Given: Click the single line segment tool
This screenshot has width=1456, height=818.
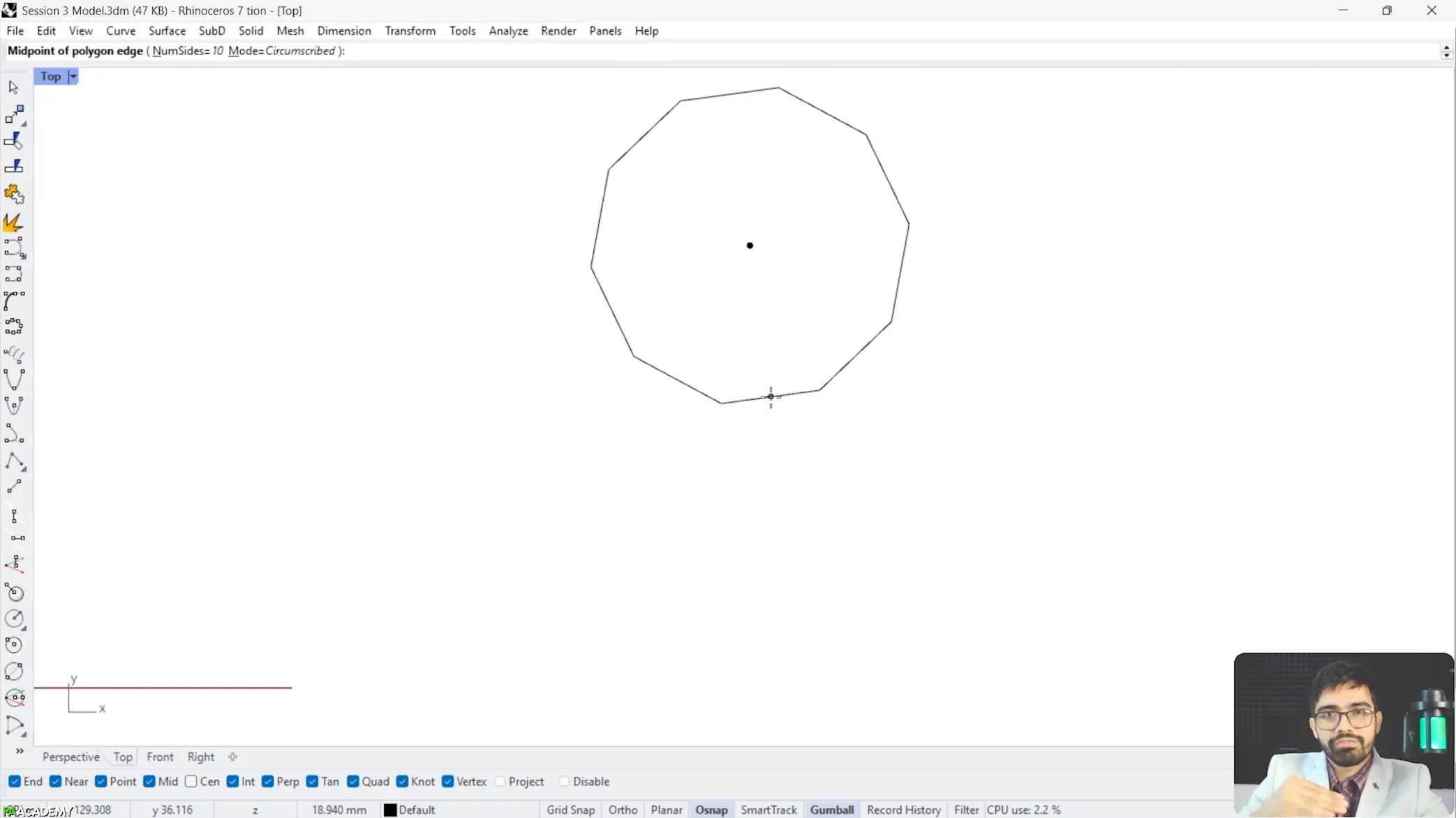Looking at the screenshot, I should 14,486.
